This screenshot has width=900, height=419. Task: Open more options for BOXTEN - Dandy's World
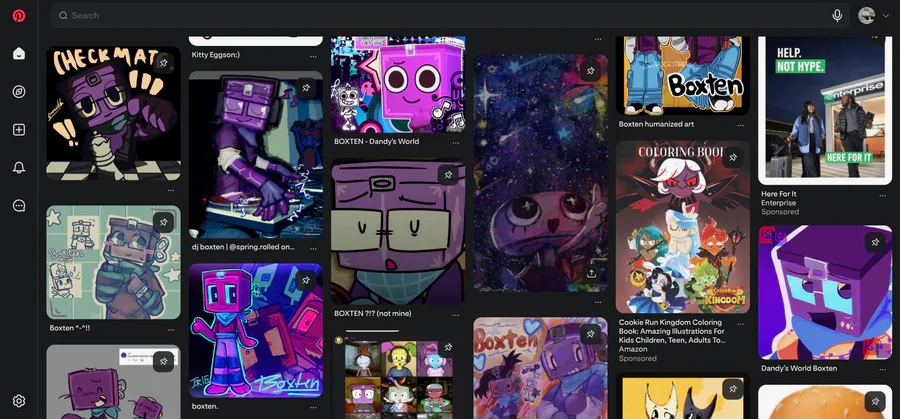pos(456,143)
